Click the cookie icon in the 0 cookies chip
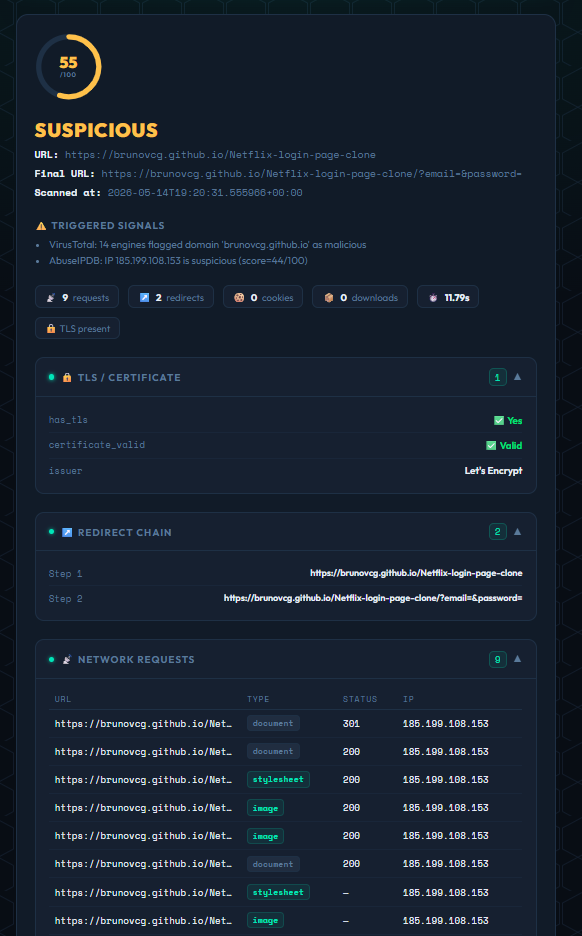The image size is (582, 936). tap(239, 297)
